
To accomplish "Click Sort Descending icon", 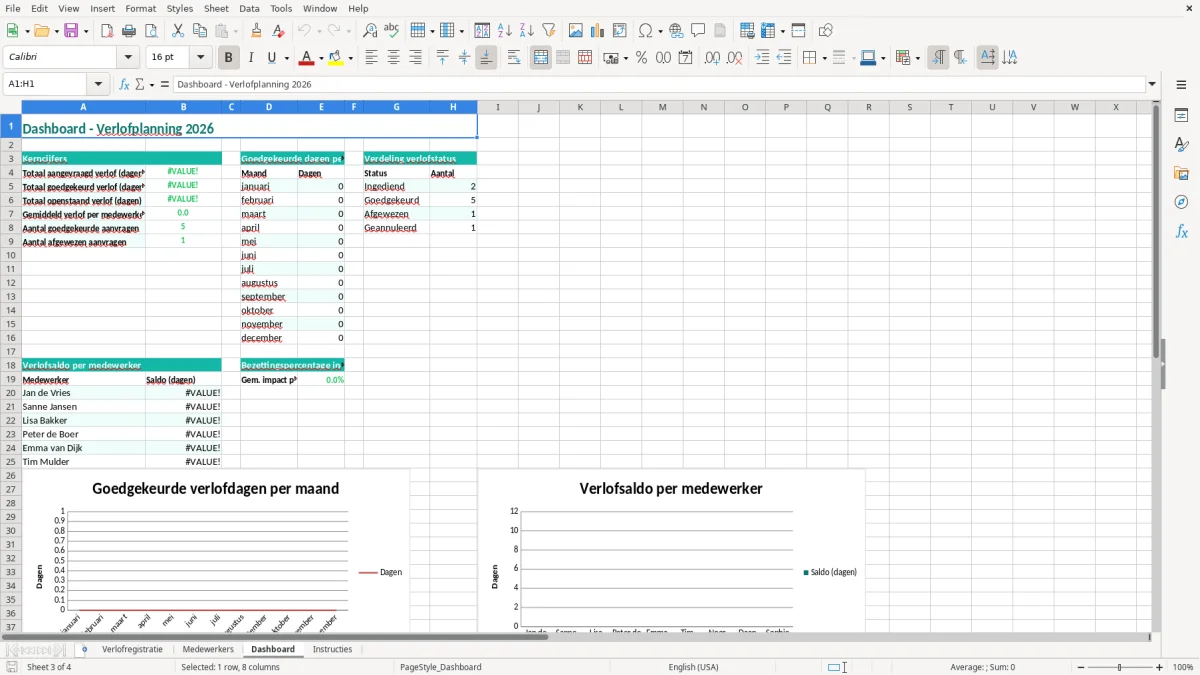I will (527, 31).
